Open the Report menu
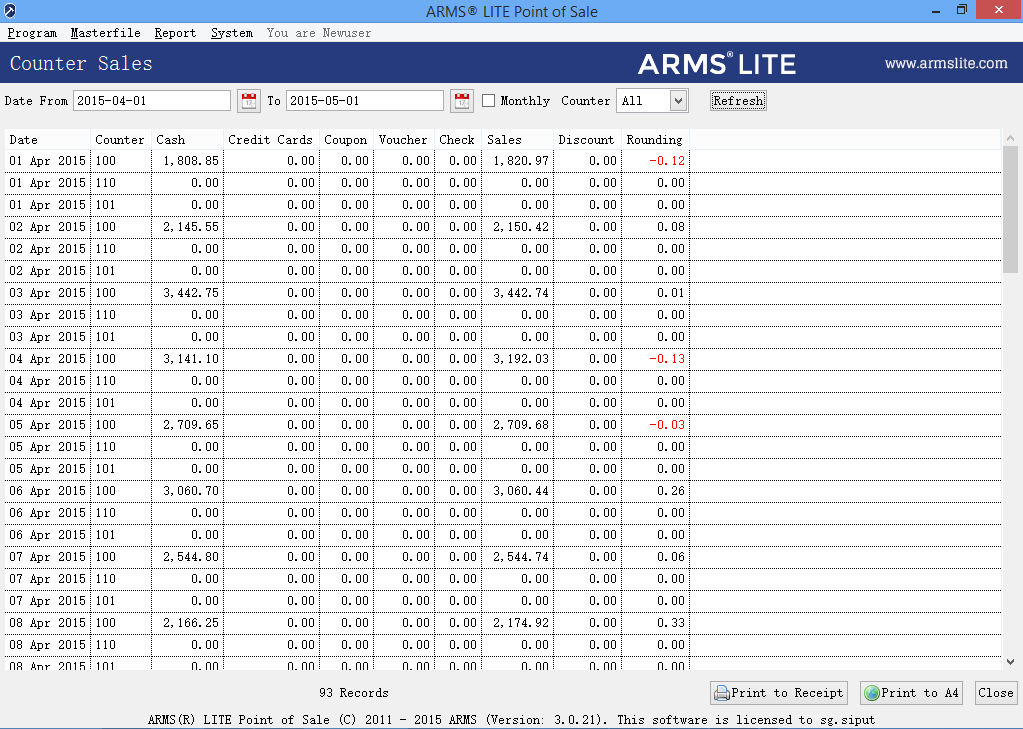The width and height of the screenshot is (1023, 729). (175, 33)
